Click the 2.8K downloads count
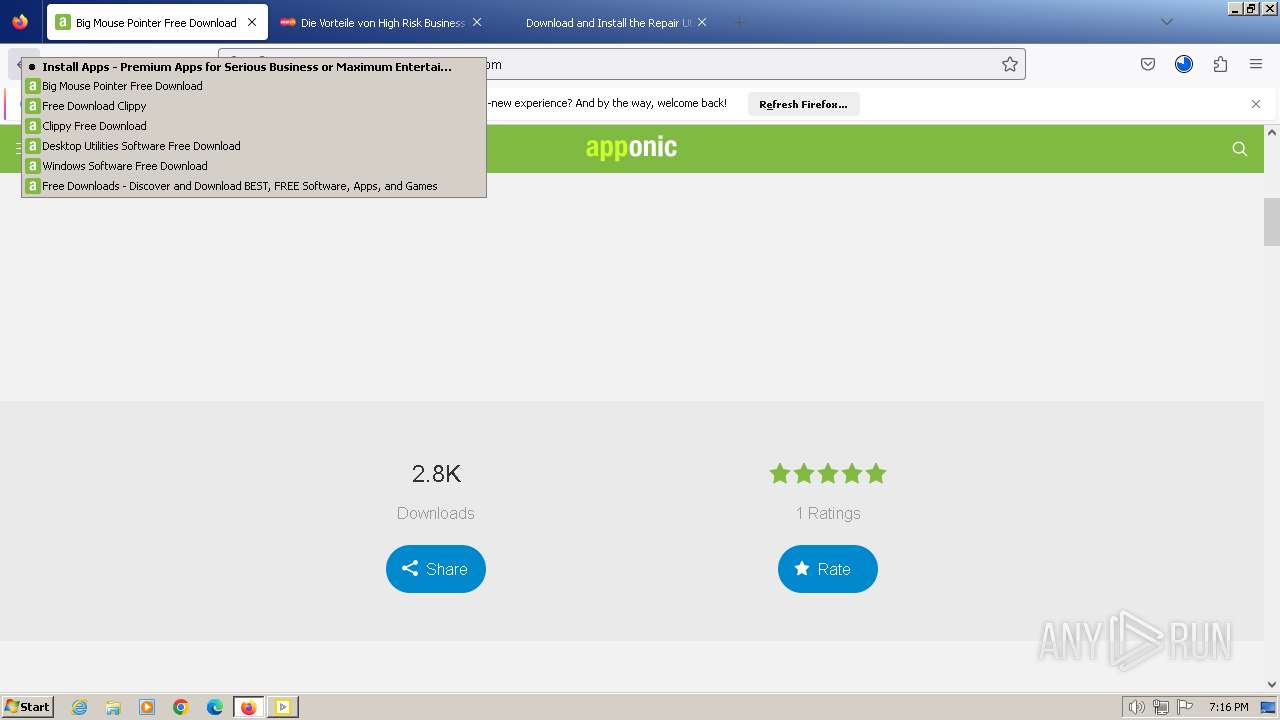The width and height of the screenshot is (1280, 720). click(x=436, y=474)
